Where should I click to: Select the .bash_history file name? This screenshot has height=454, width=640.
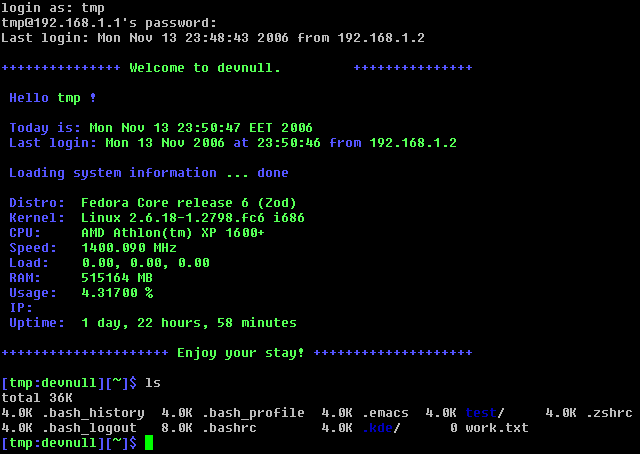click(x=93, y=413)
